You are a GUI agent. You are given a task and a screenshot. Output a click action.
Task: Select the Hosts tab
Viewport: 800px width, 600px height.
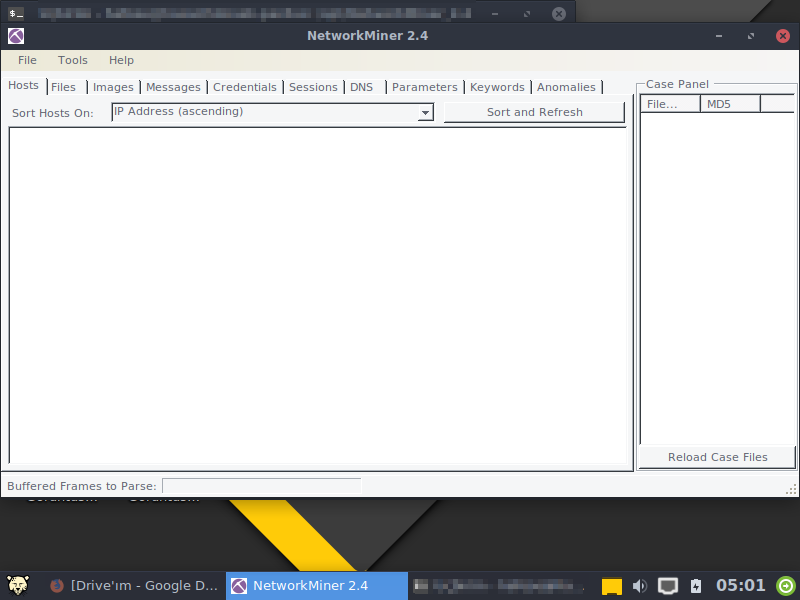tap(23, 85)
